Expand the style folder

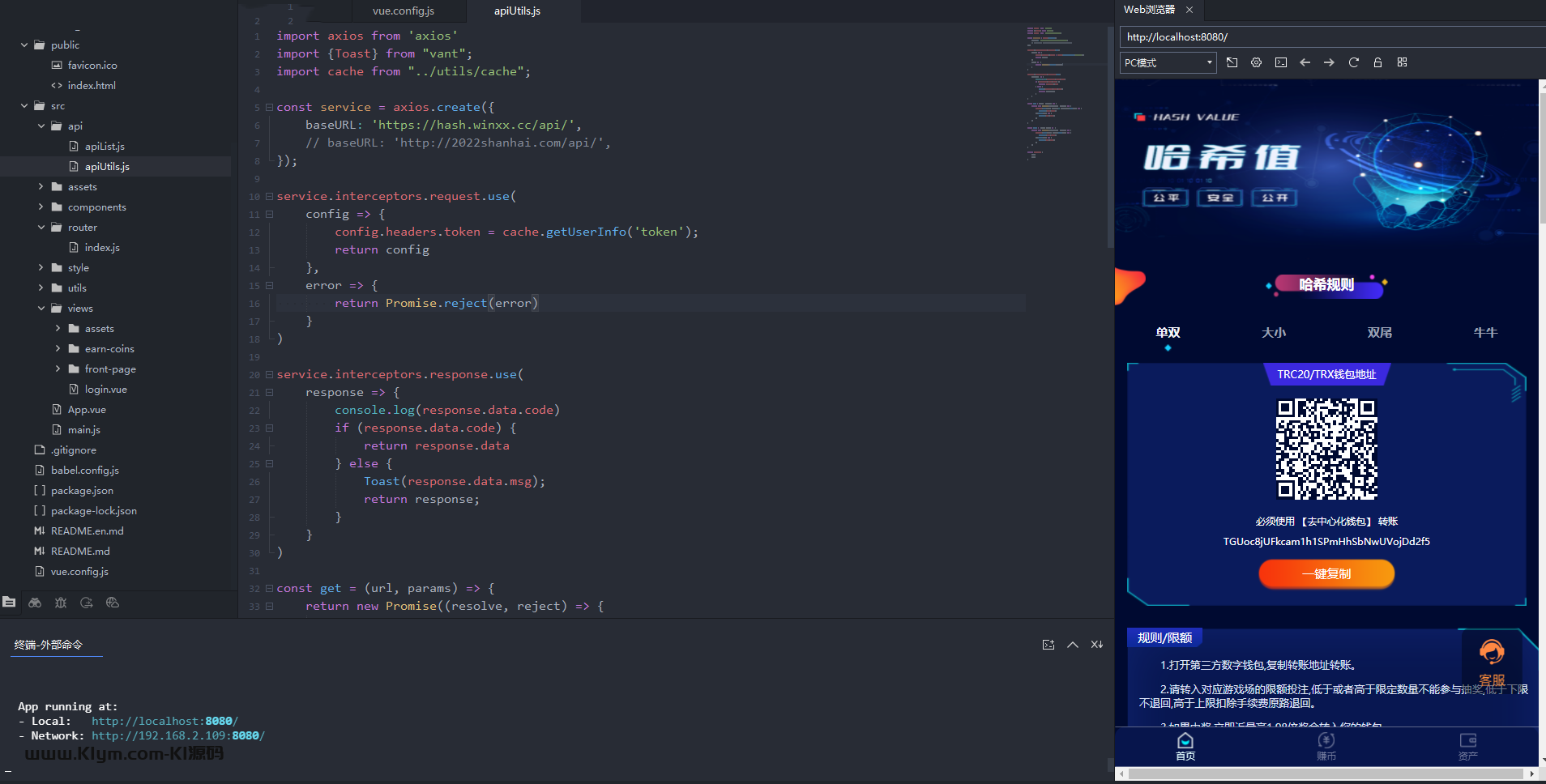pos(41,268)
